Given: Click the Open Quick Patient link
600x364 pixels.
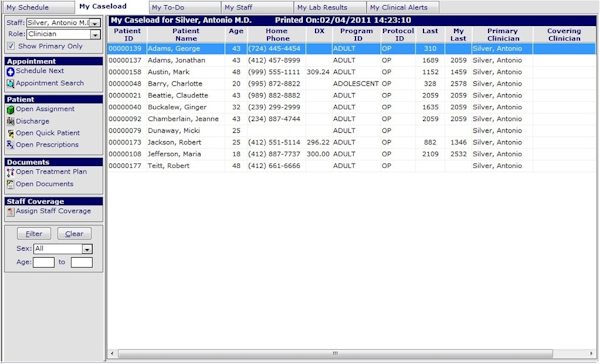Looking at the screenshot, I should coord(48,133).
